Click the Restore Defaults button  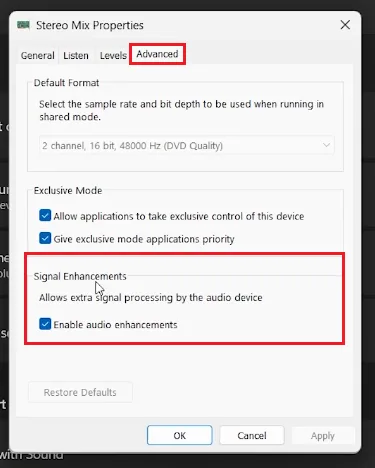click(80, 392)
